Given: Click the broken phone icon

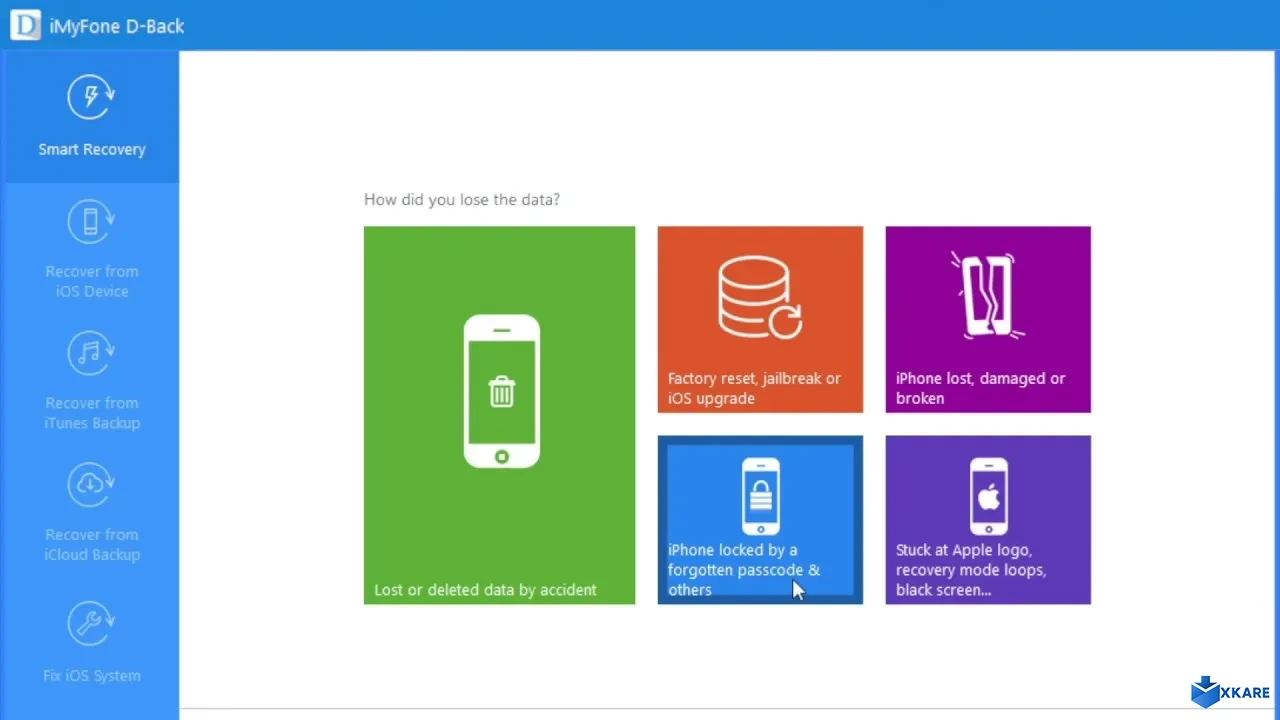Looking at the screenshot, I should [988, 295].
